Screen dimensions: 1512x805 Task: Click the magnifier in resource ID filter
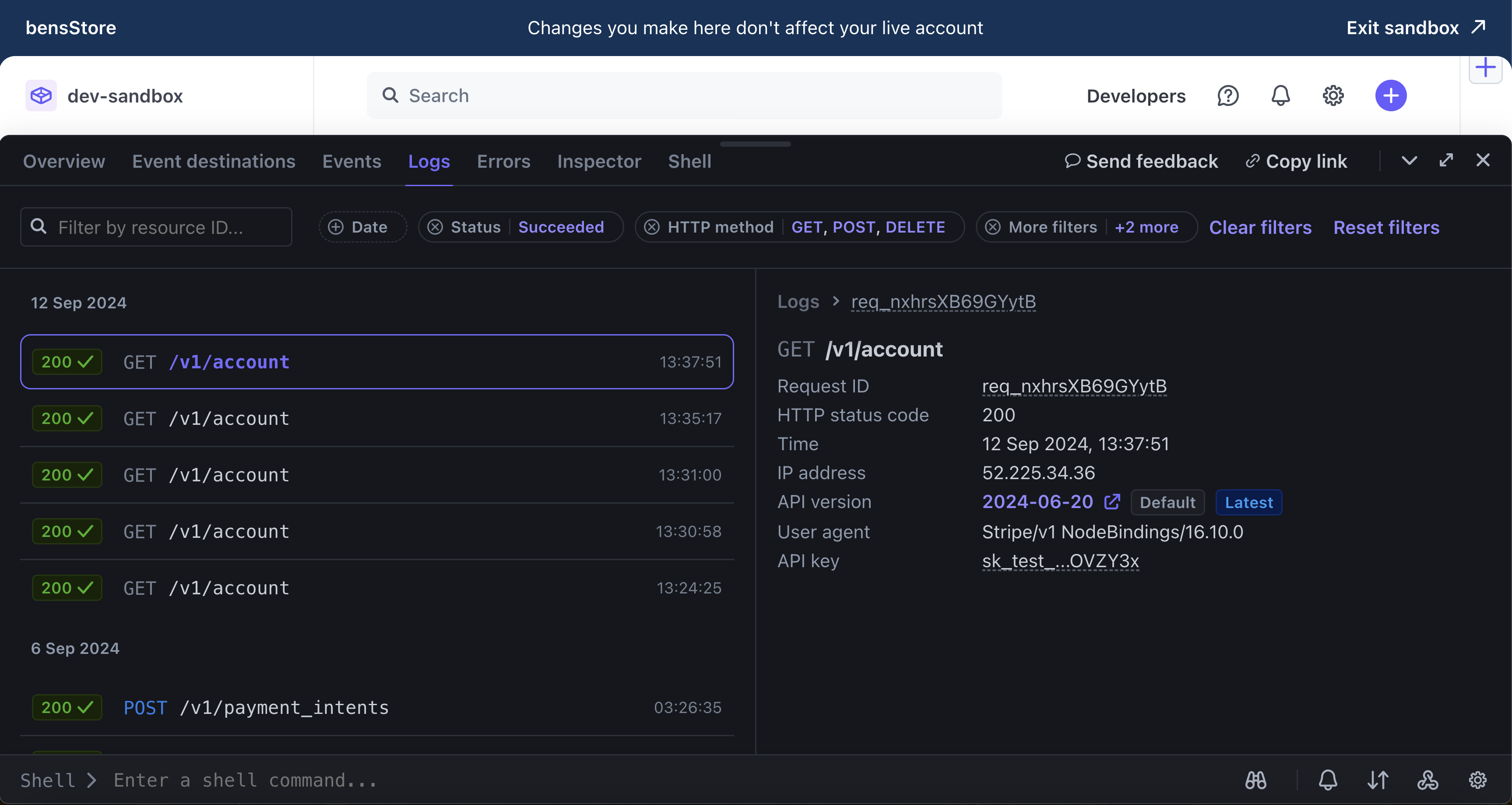39,226
